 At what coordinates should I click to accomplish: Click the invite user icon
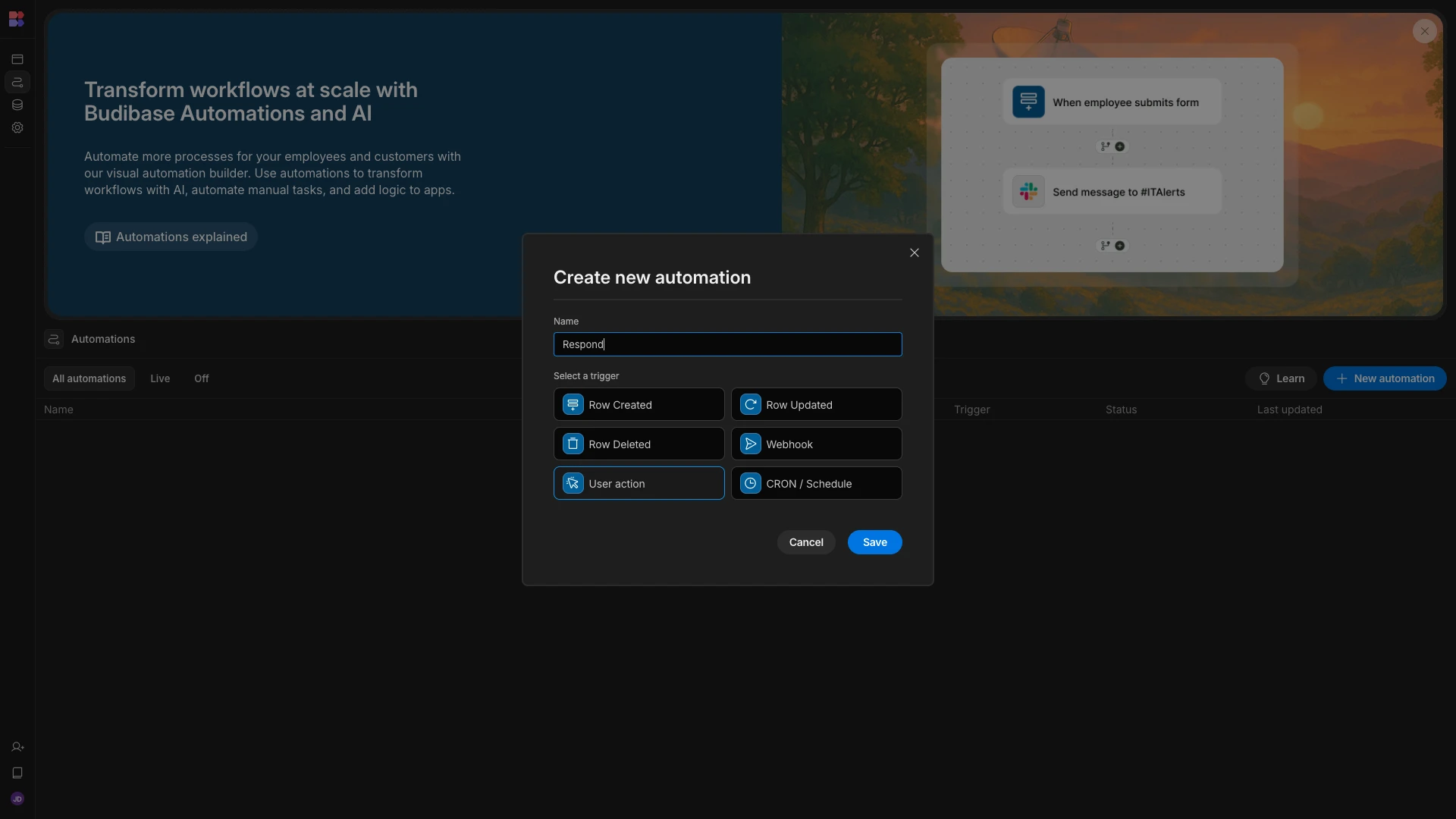(17, 747)
